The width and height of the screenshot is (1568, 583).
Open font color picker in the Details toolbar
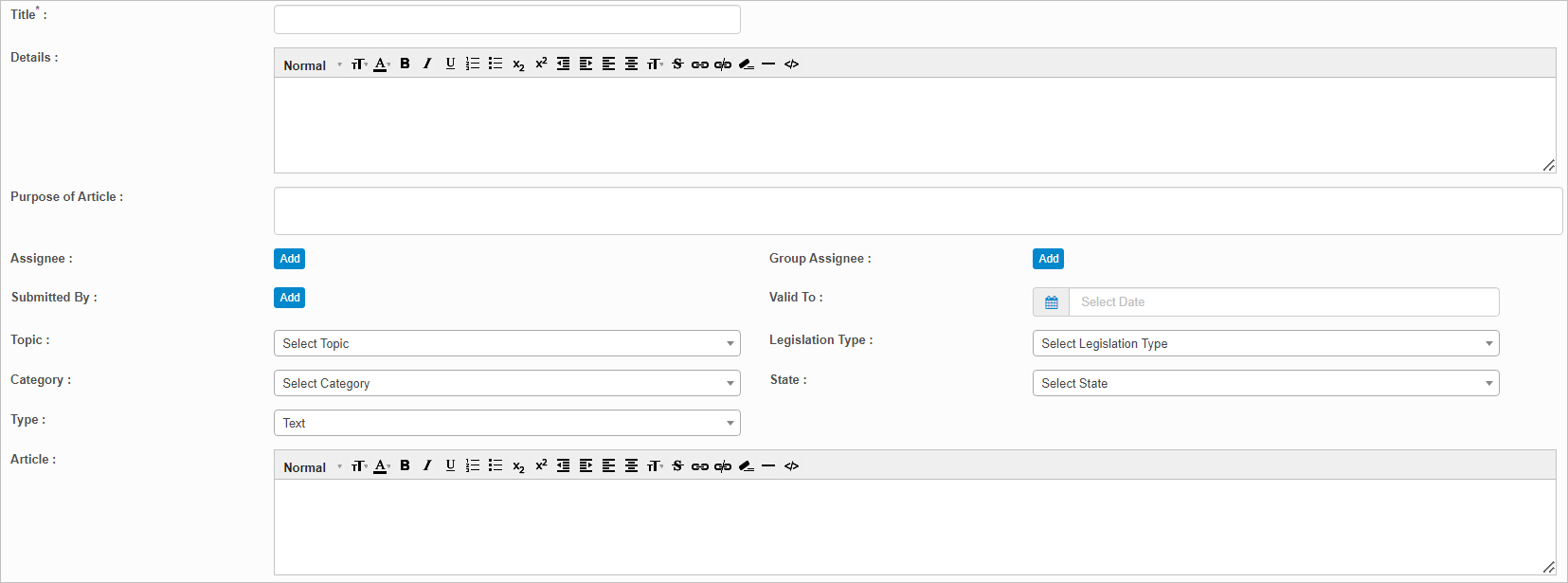[381, 64]
